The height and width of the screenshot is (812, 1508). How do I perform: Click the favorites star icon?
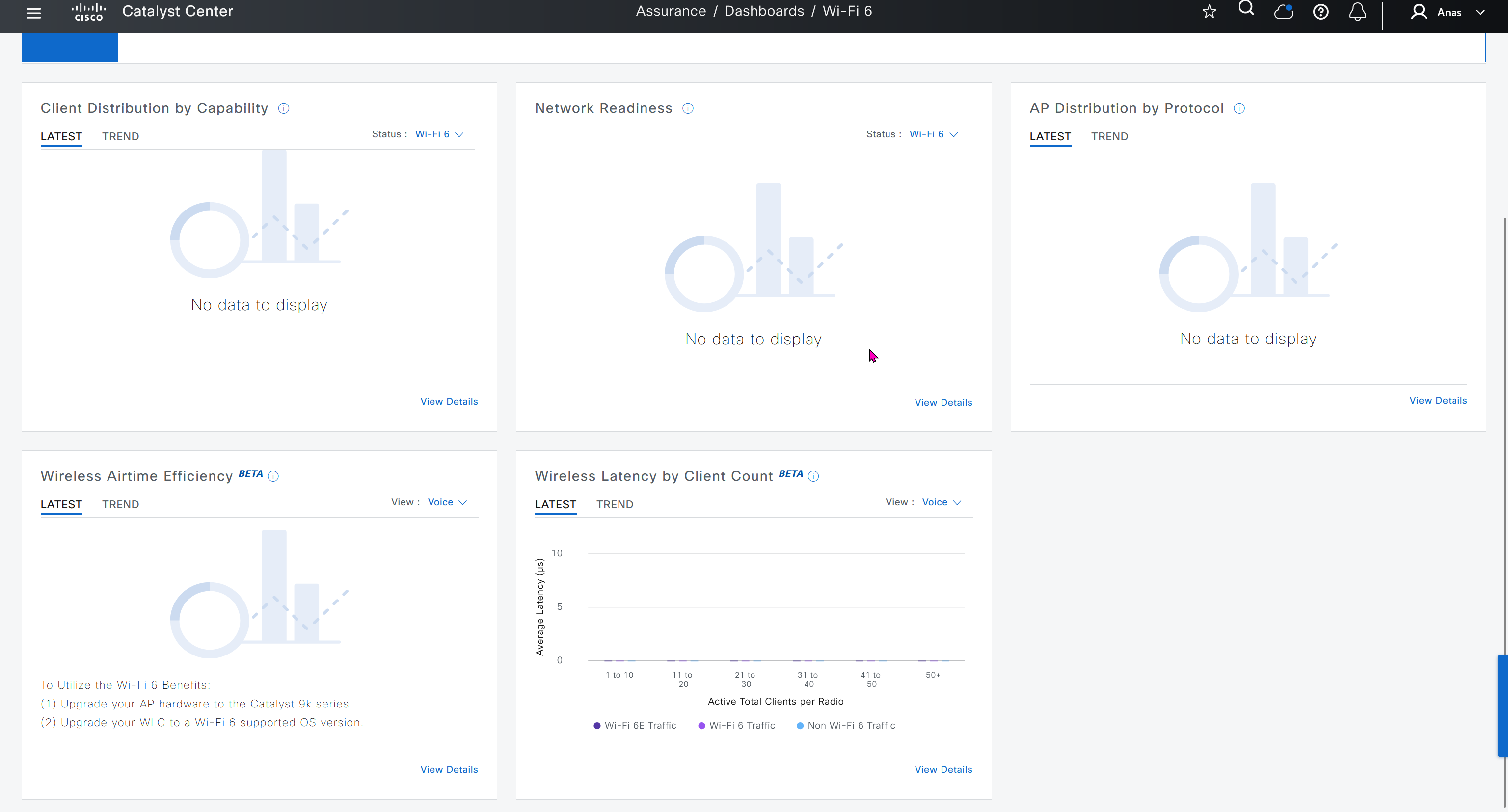click(1210, 12)
